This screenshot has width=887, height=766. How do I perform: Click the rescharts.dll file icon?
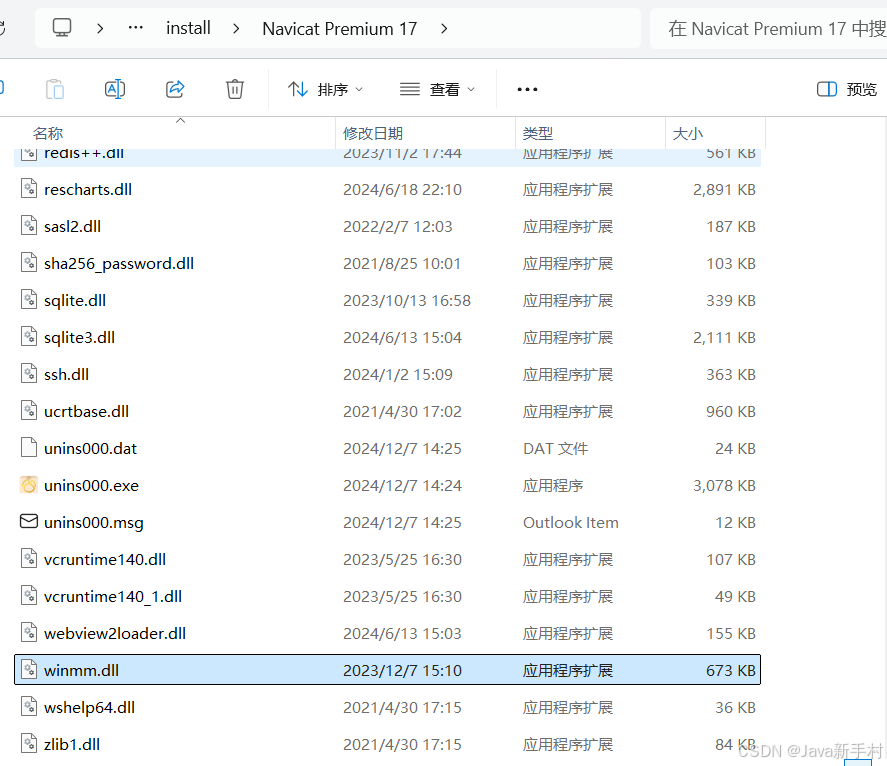[x=29, y=188]
